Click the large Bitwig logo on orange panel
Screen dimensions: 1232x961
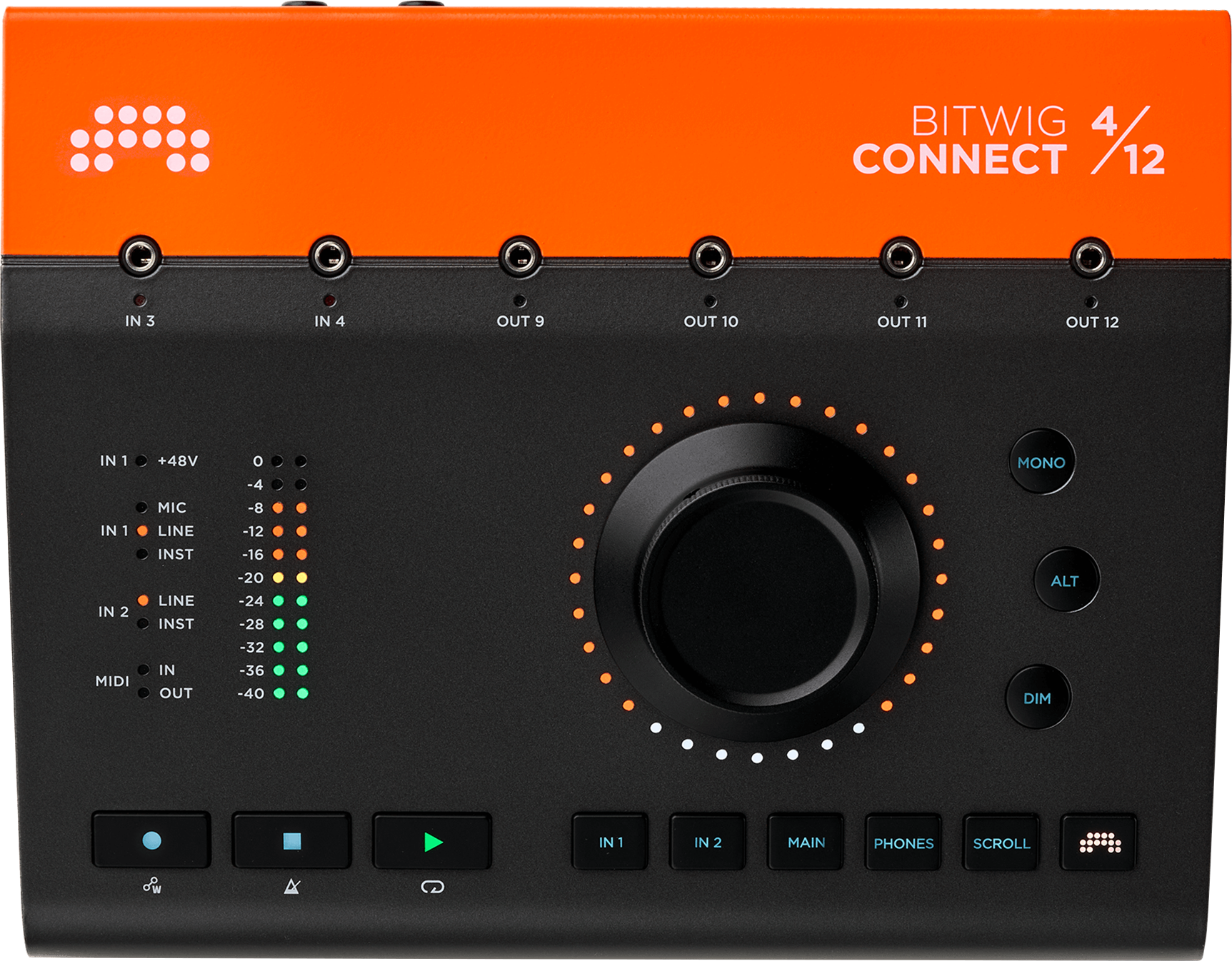(140, 139)
